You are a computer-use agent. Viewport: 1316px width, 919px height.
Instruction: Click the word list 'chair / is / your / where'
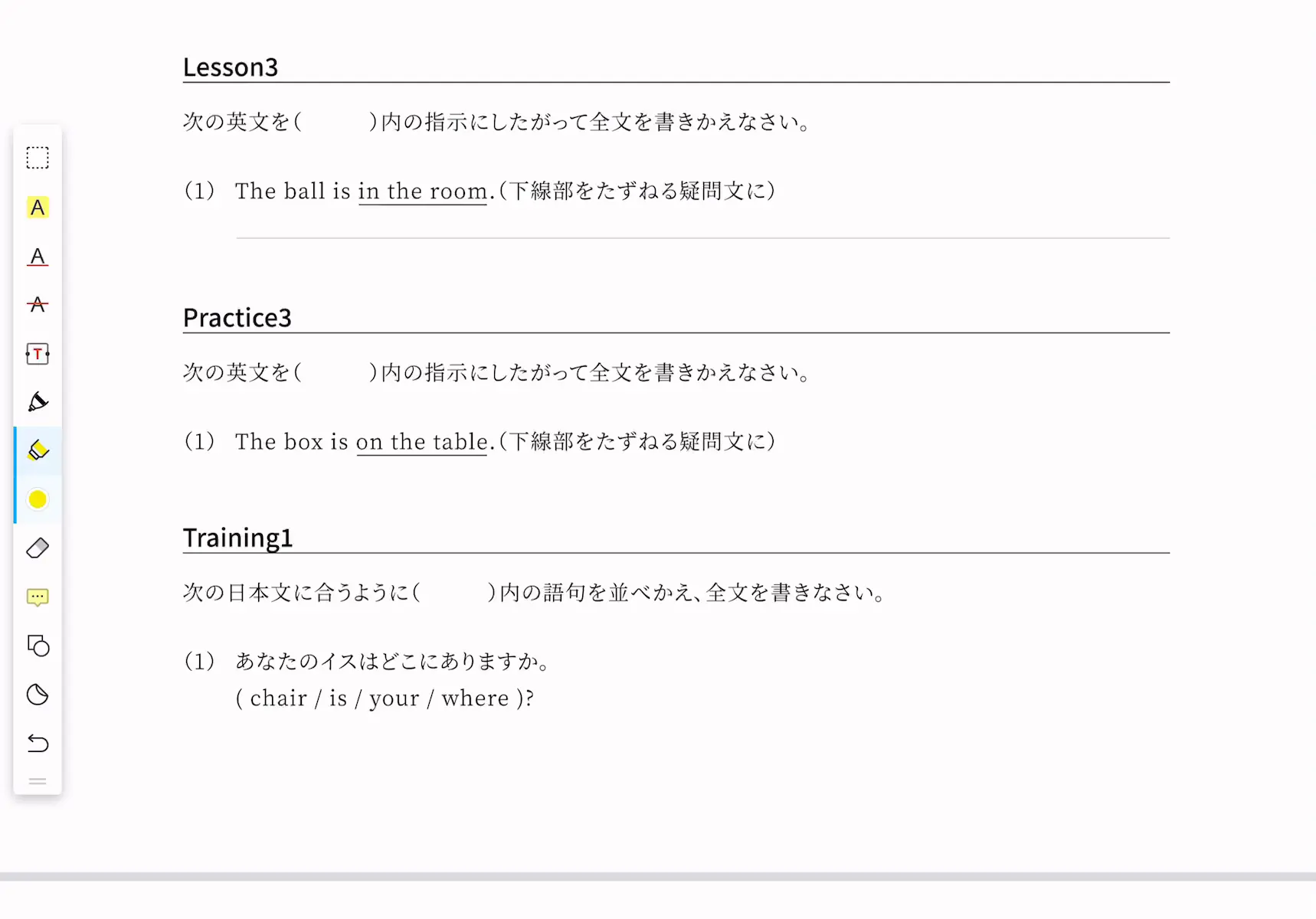click(x=379, y=698)
